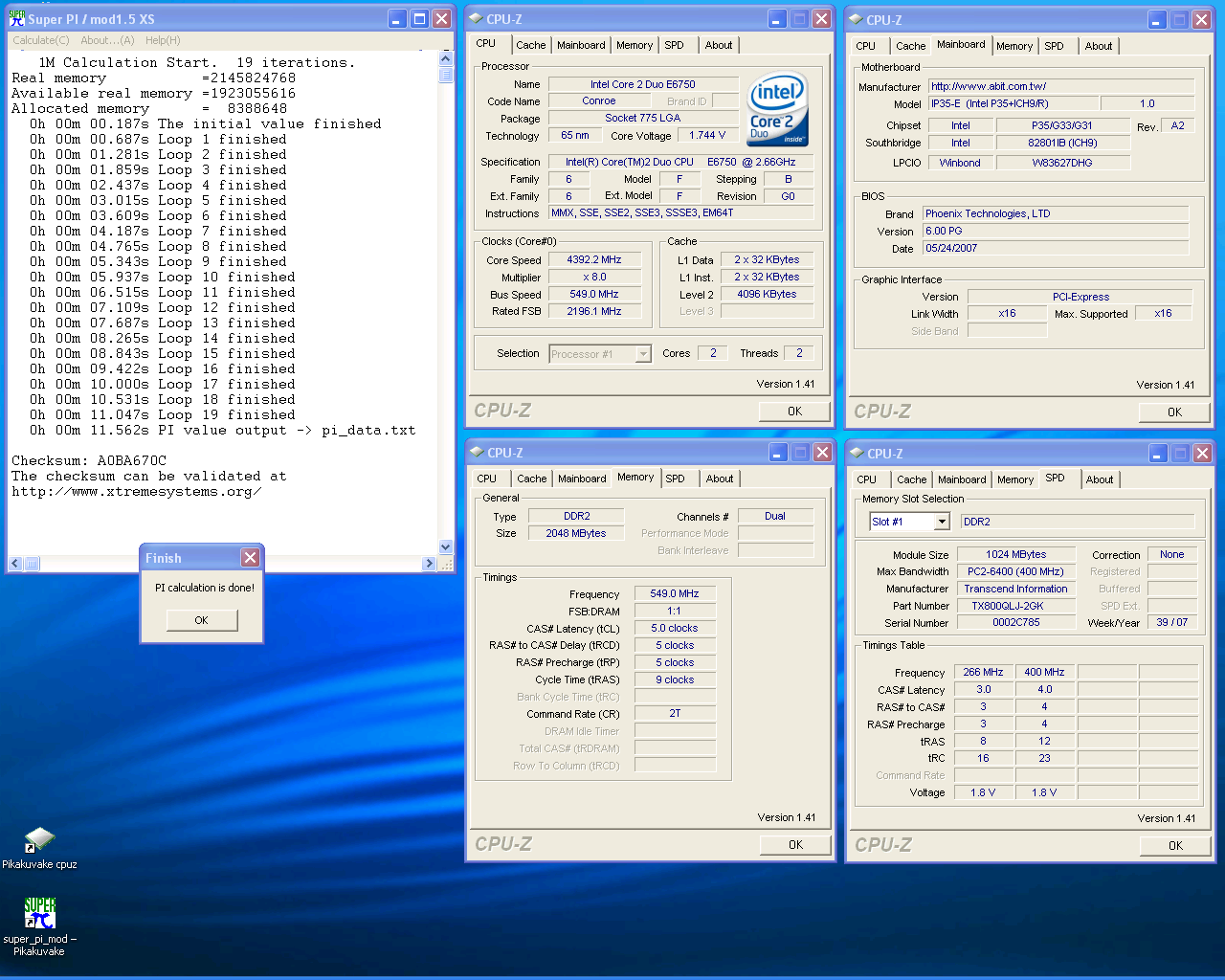Click the Intel Core 2 Duo logo
1225x980 pixels.
777,110
